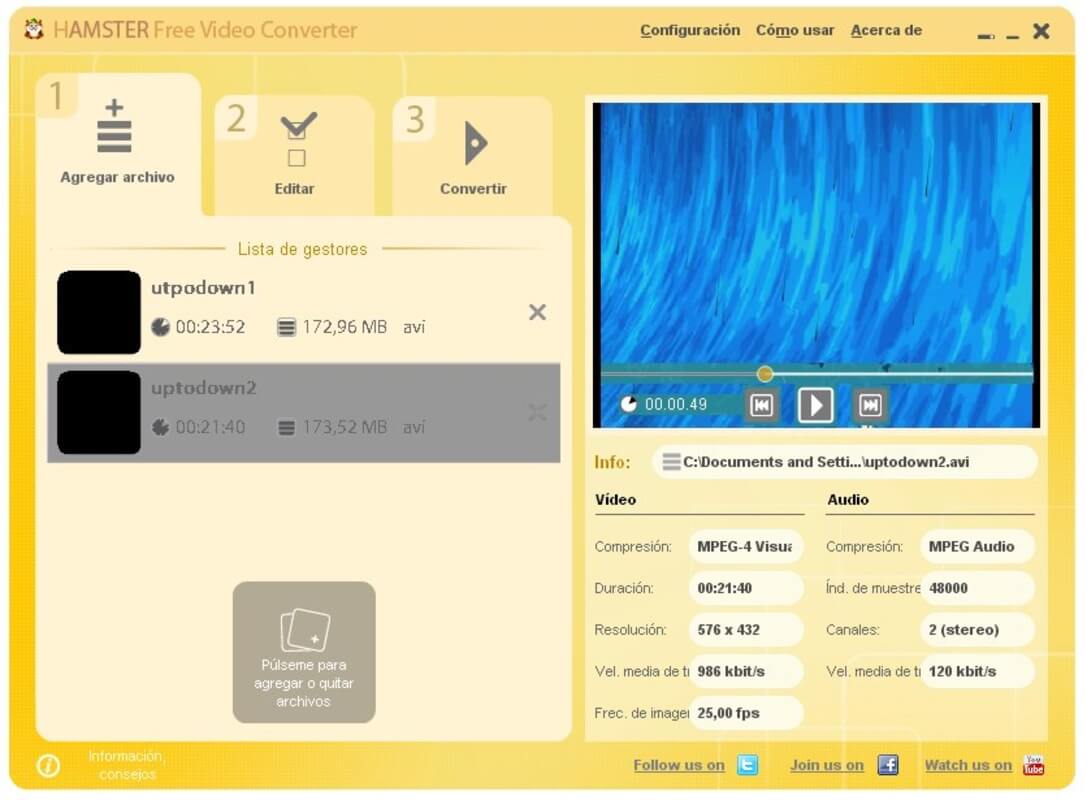Viewport: 1087px width, 800px height.
Task: Click the Audio section heading
Action: 848,499
